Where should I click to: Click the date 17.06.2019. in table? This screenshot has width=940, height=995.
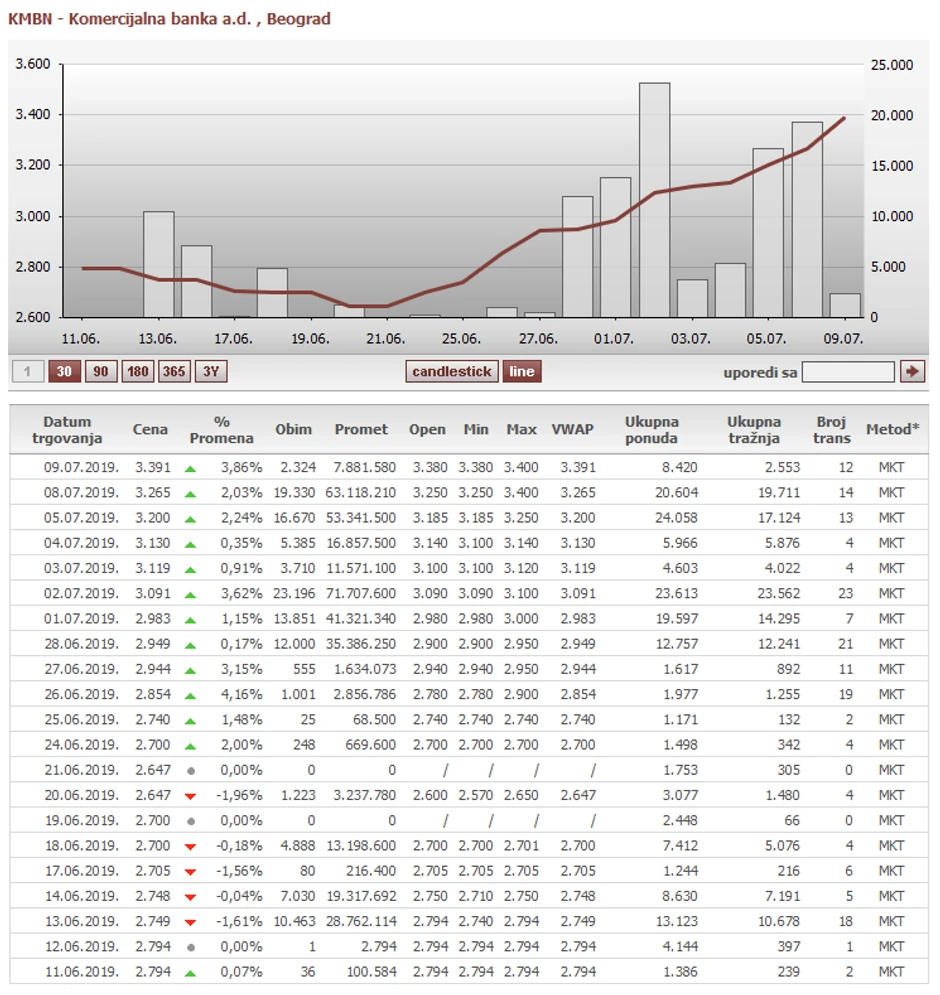point(81,871)
